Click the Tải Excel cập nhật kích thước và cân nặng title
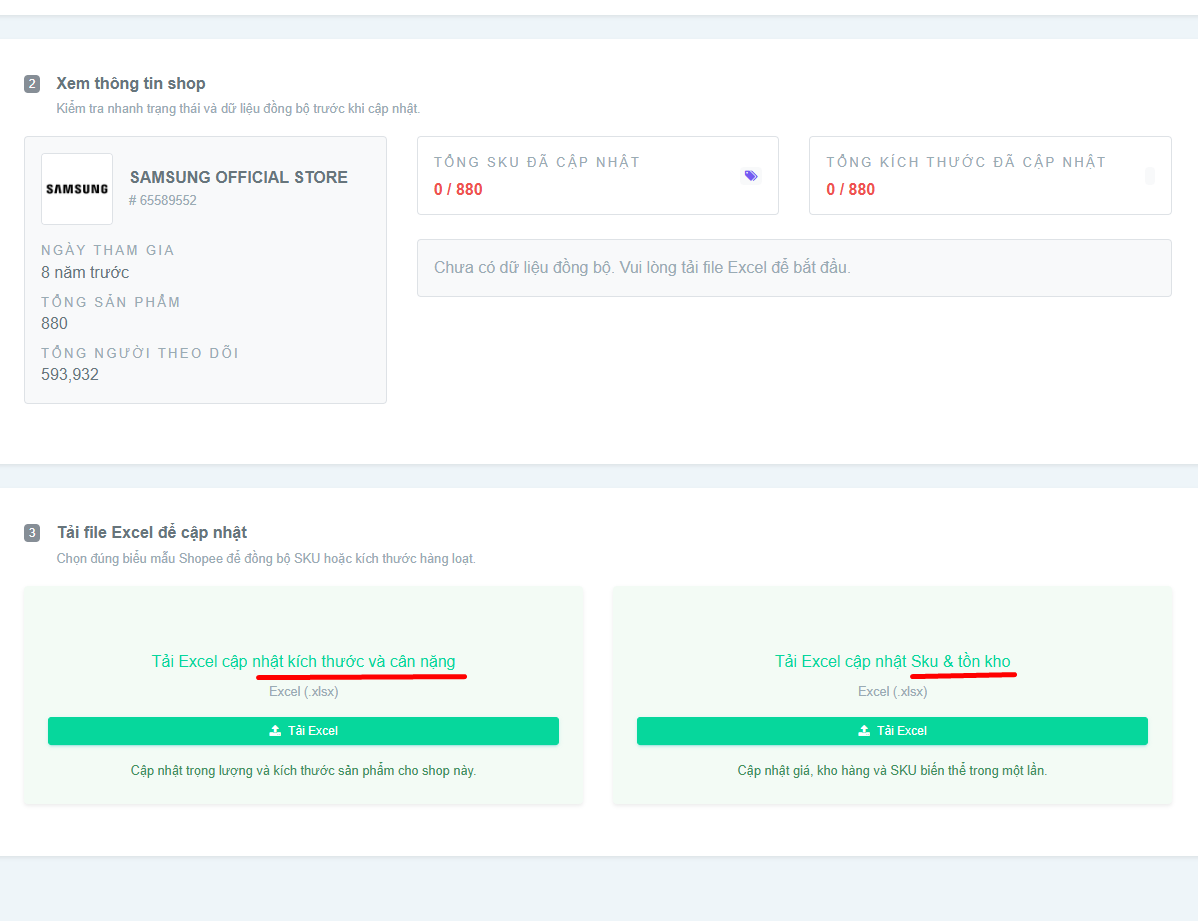 point(303,661)
